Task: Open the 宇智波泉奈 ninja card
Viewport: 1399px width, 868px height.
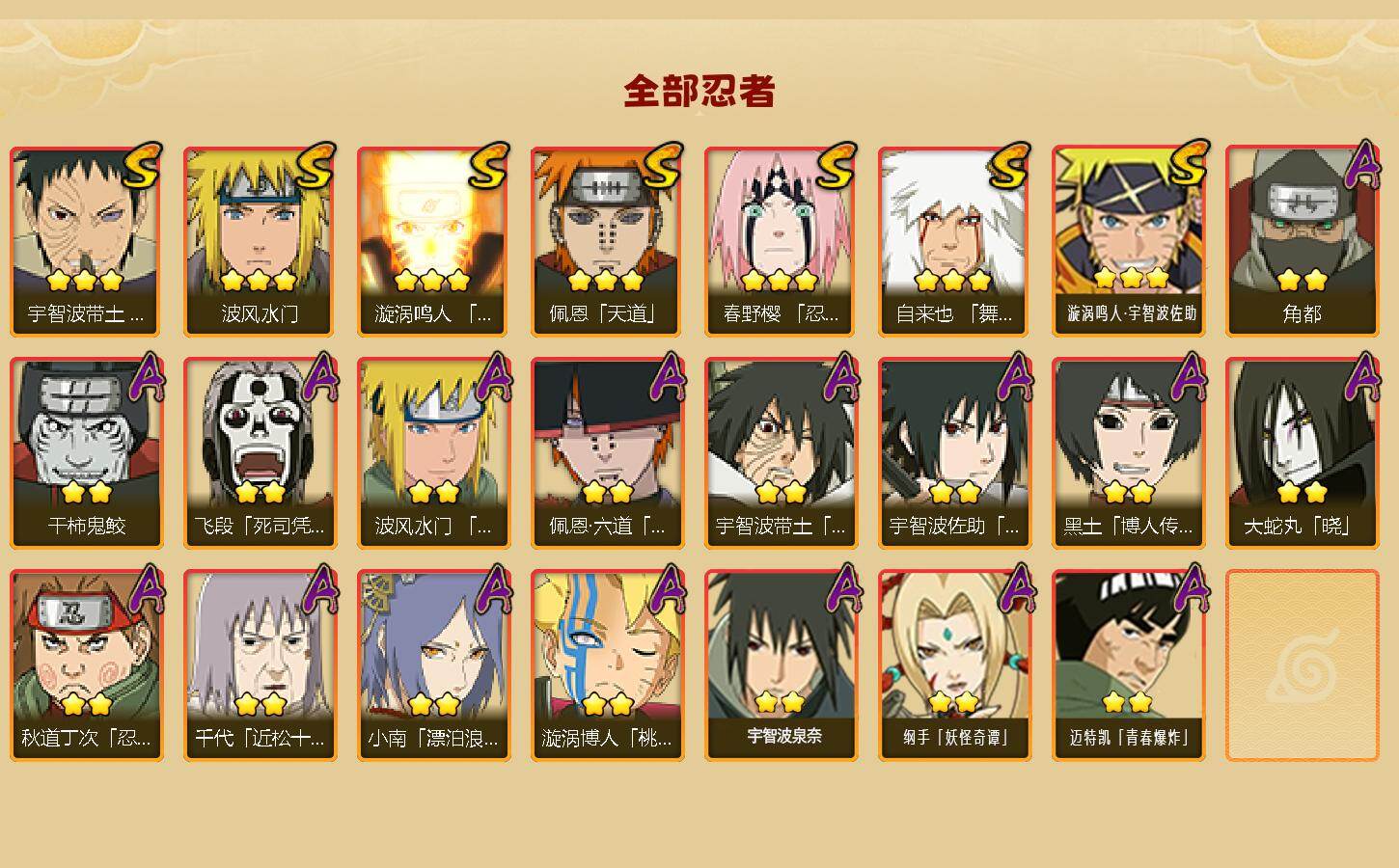Action: click(x=781, y=665)
